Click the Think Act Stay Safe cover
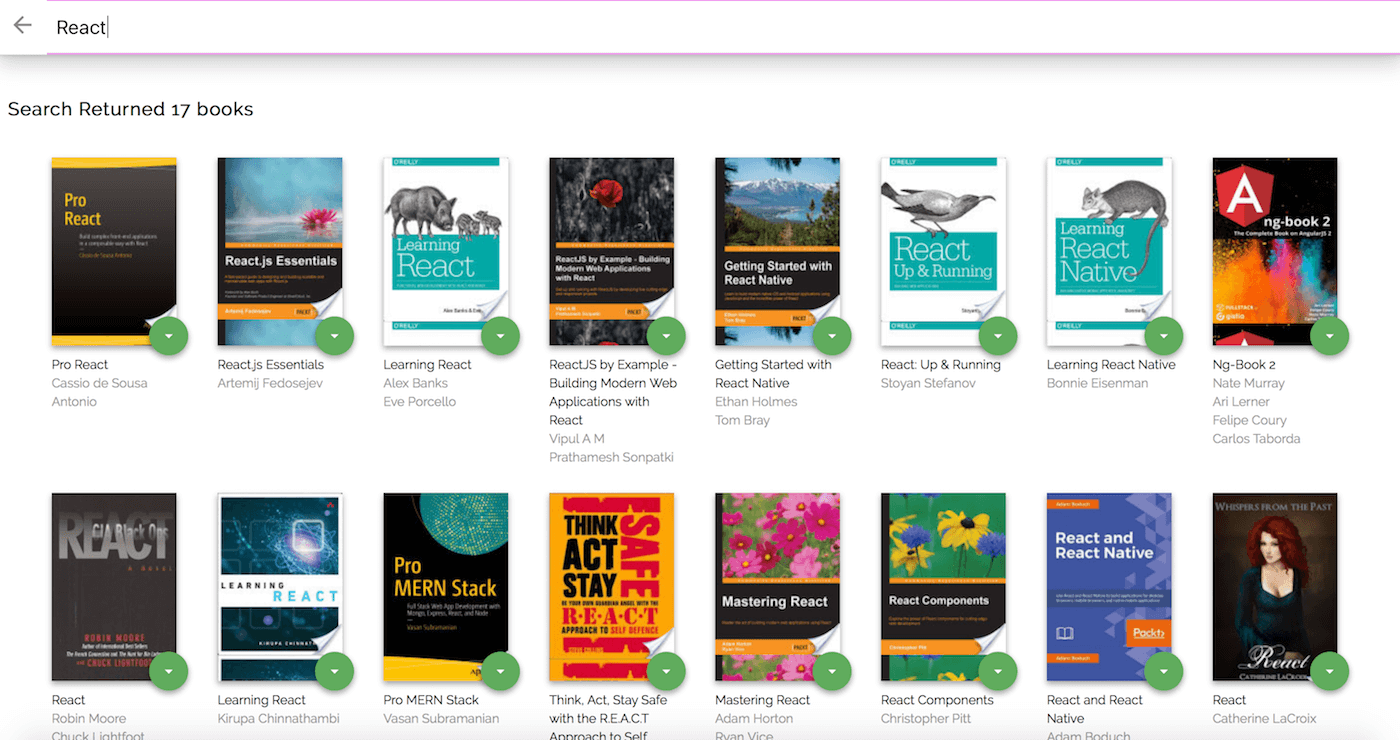 [x=612, y=586]
